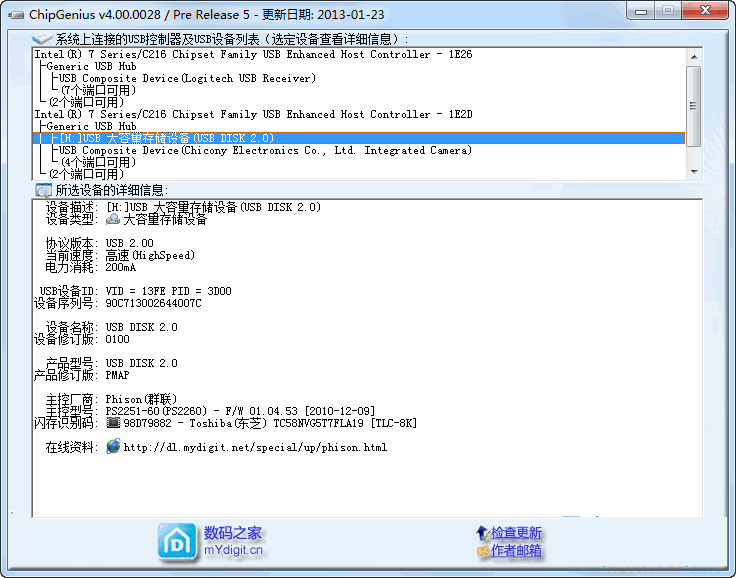Open the dl.mydigit.net phison.html link
736x578 pixels.
point(255,447)
